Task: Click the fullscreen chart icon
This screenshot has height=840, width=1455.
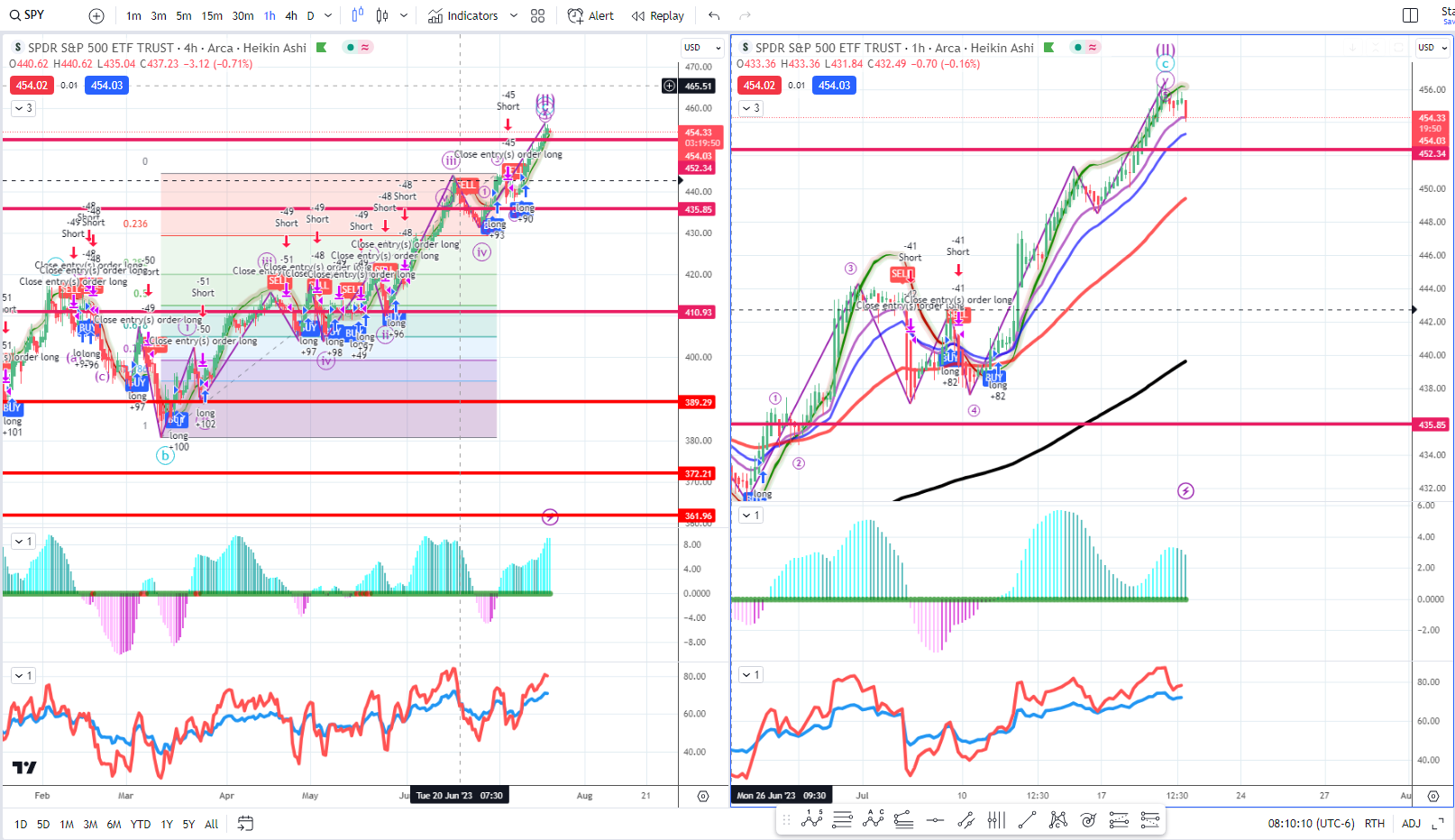Action: 1438,824
